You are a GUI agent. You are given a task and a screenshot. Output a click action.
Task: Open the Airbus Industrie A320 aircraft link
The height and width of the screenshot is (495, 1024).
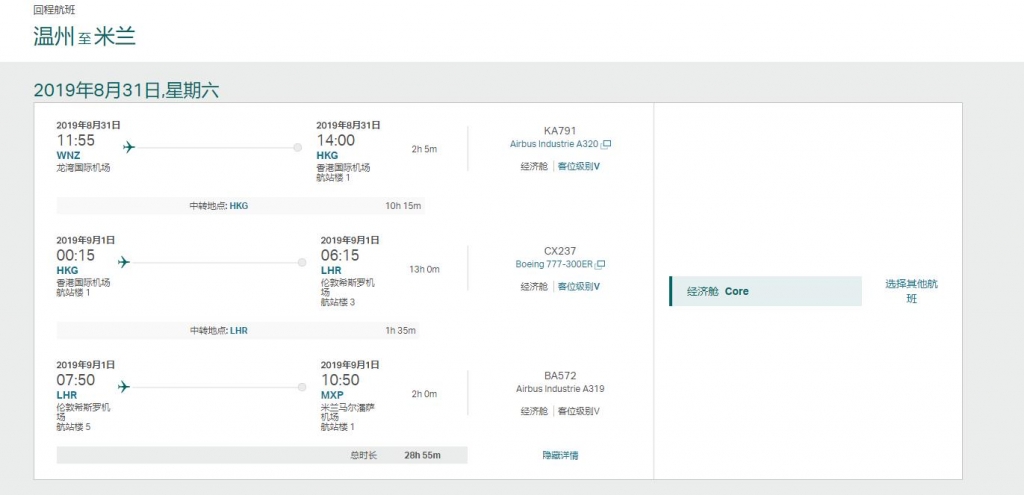[x=554, y=144]
